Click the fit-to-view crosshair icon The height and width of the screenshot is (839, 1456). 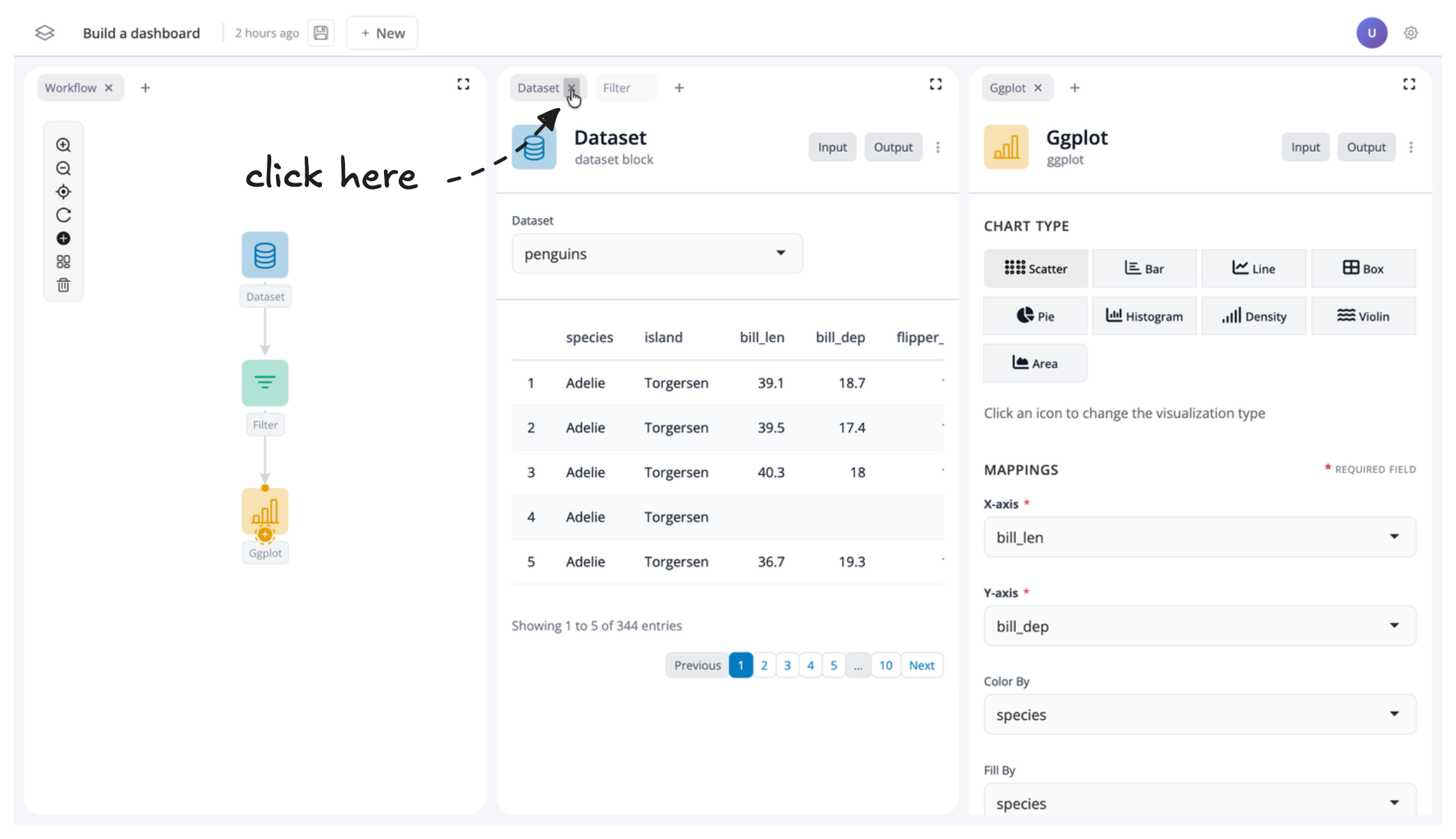click(x=63, y=192)
